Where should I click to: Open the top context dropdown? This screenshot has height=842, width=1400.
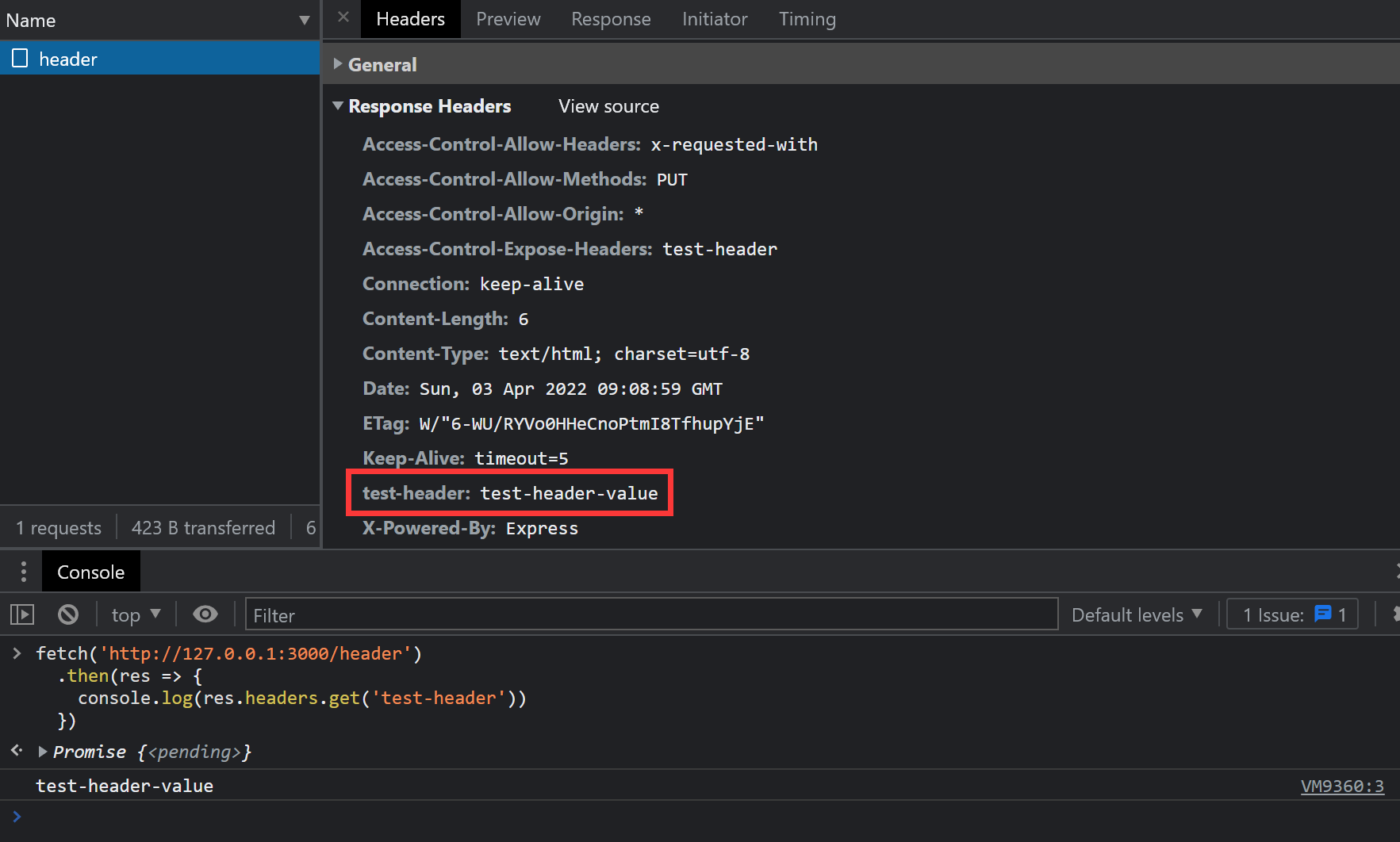[x=136, y=614]
